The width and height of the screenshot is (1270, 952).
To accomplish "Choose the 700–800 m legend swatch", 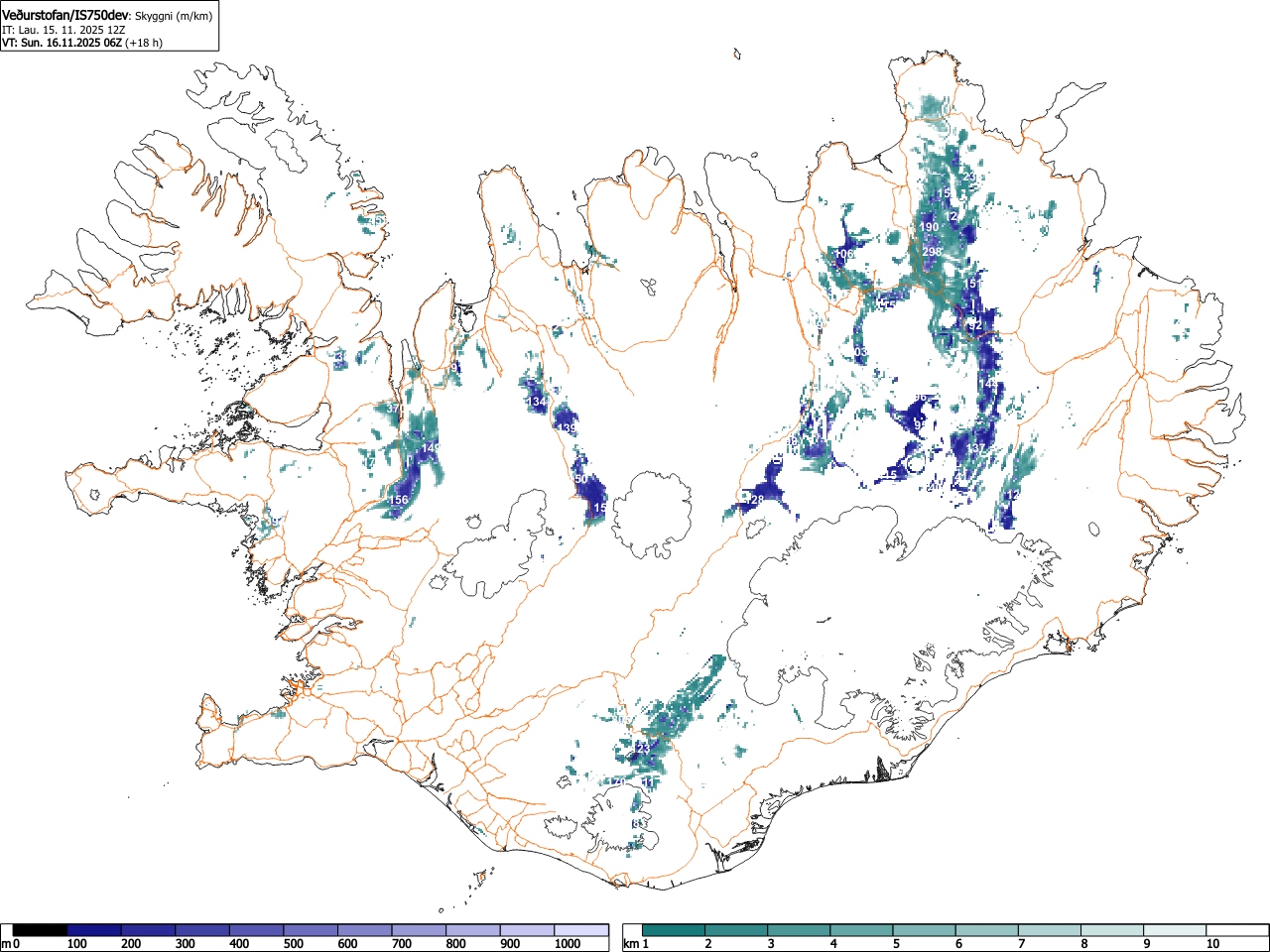I will (x=419, y=930).
